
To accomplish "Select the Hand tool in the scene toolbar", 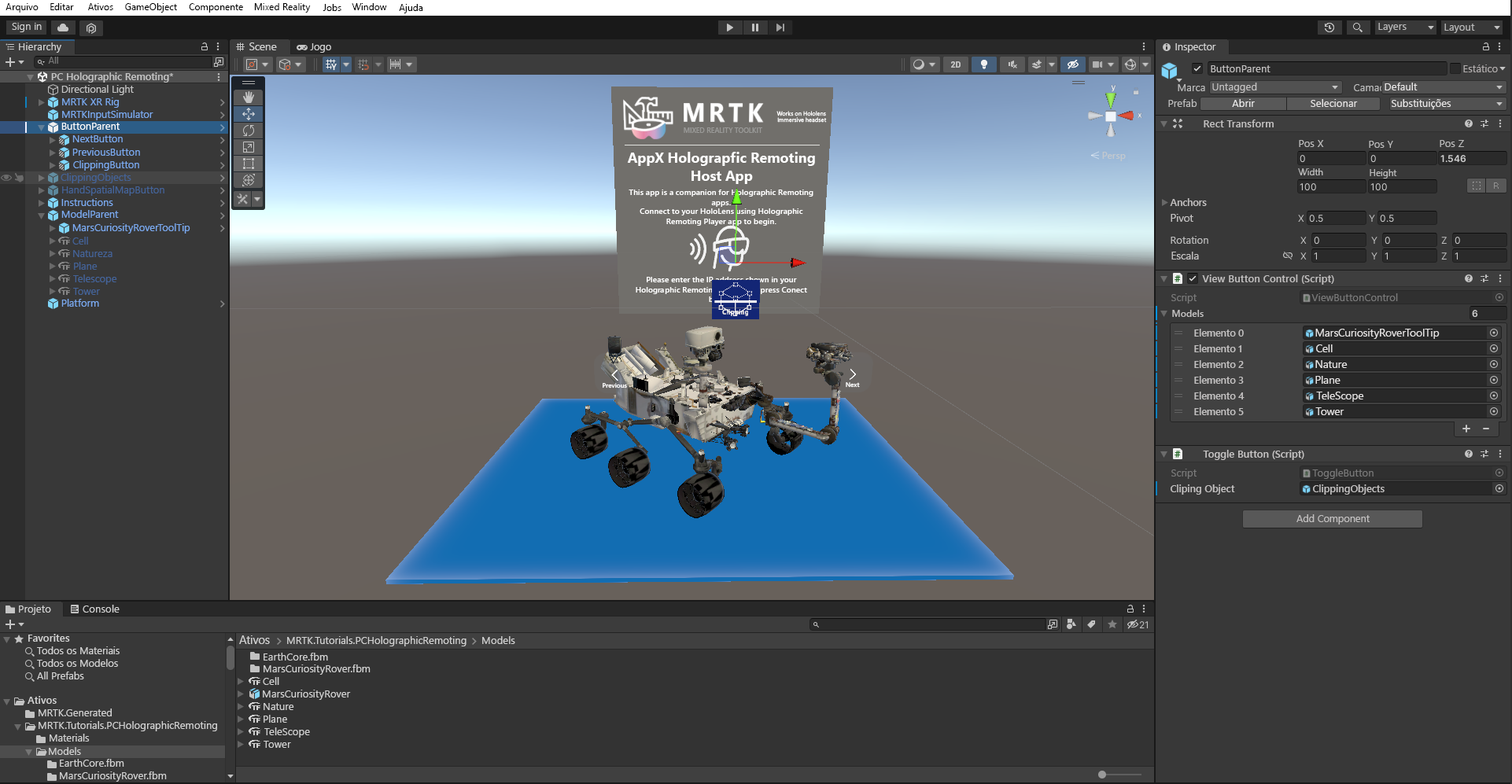I will pos(248,98).
